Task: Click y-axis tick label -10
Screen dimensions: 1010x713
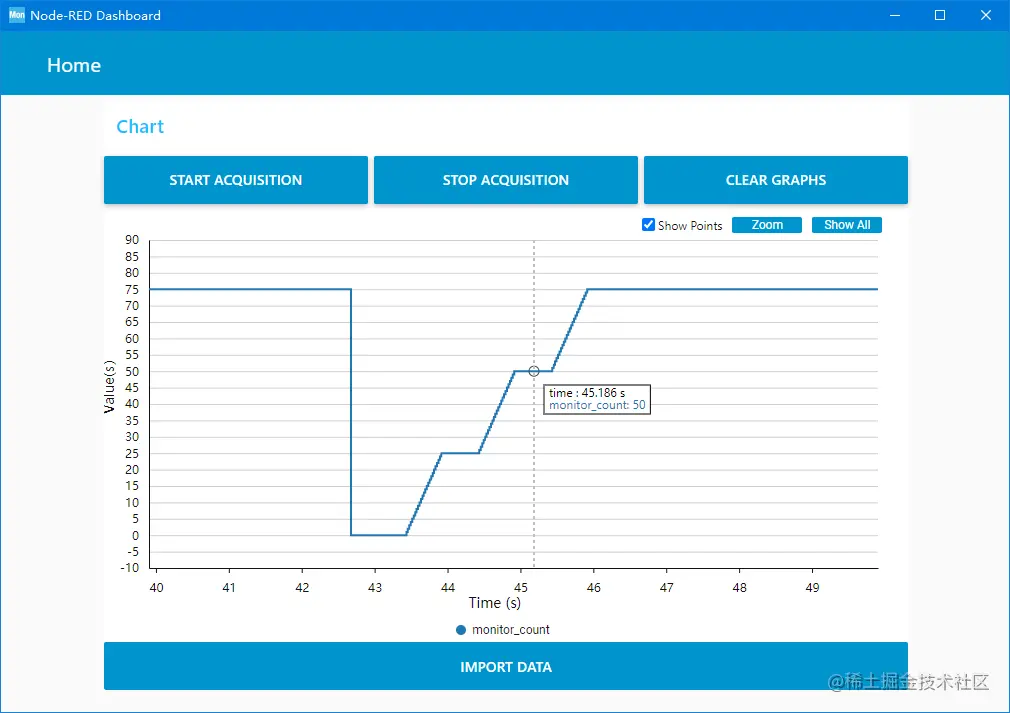Action: point(130,567)
